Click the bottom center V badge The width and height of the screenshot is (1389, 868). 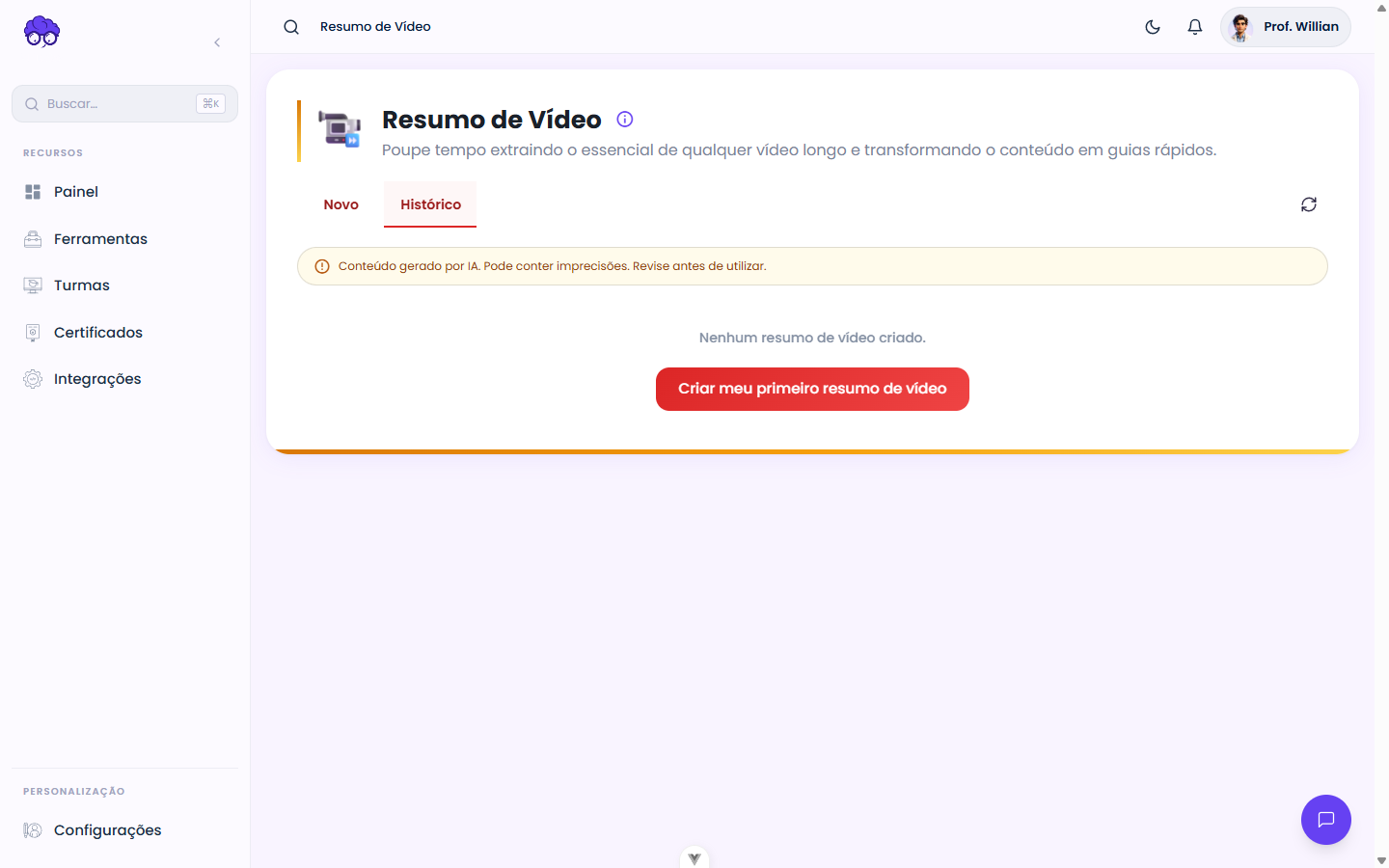[x=694, y=857]
